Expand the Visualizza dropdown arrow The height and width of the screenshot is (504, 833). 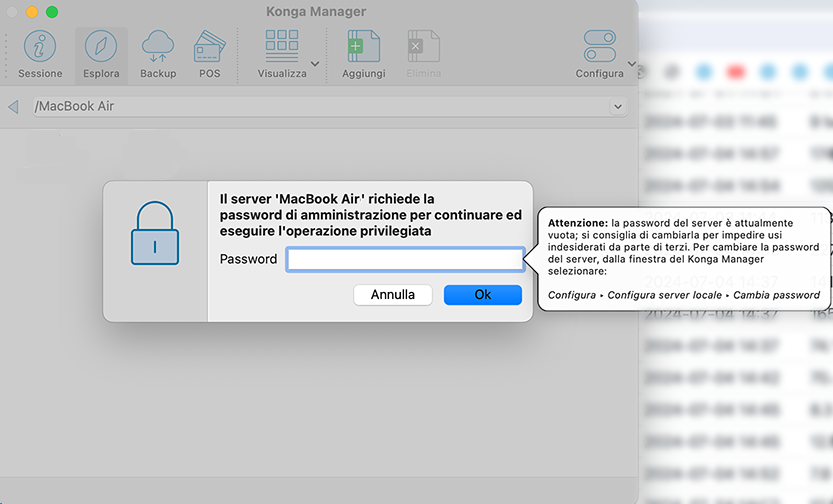(x=316, y=64)
